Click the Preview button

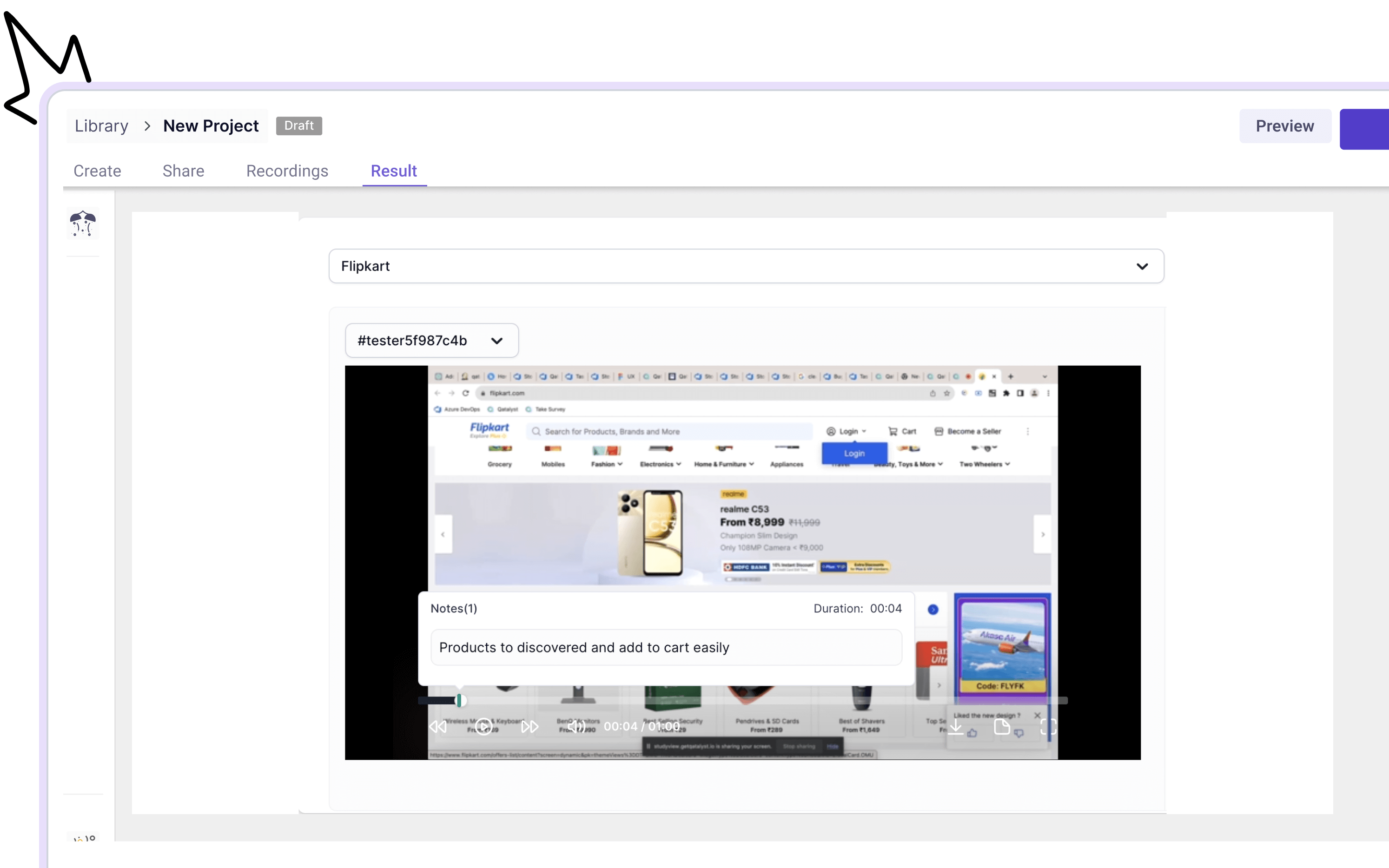(x=1284, y=126)
